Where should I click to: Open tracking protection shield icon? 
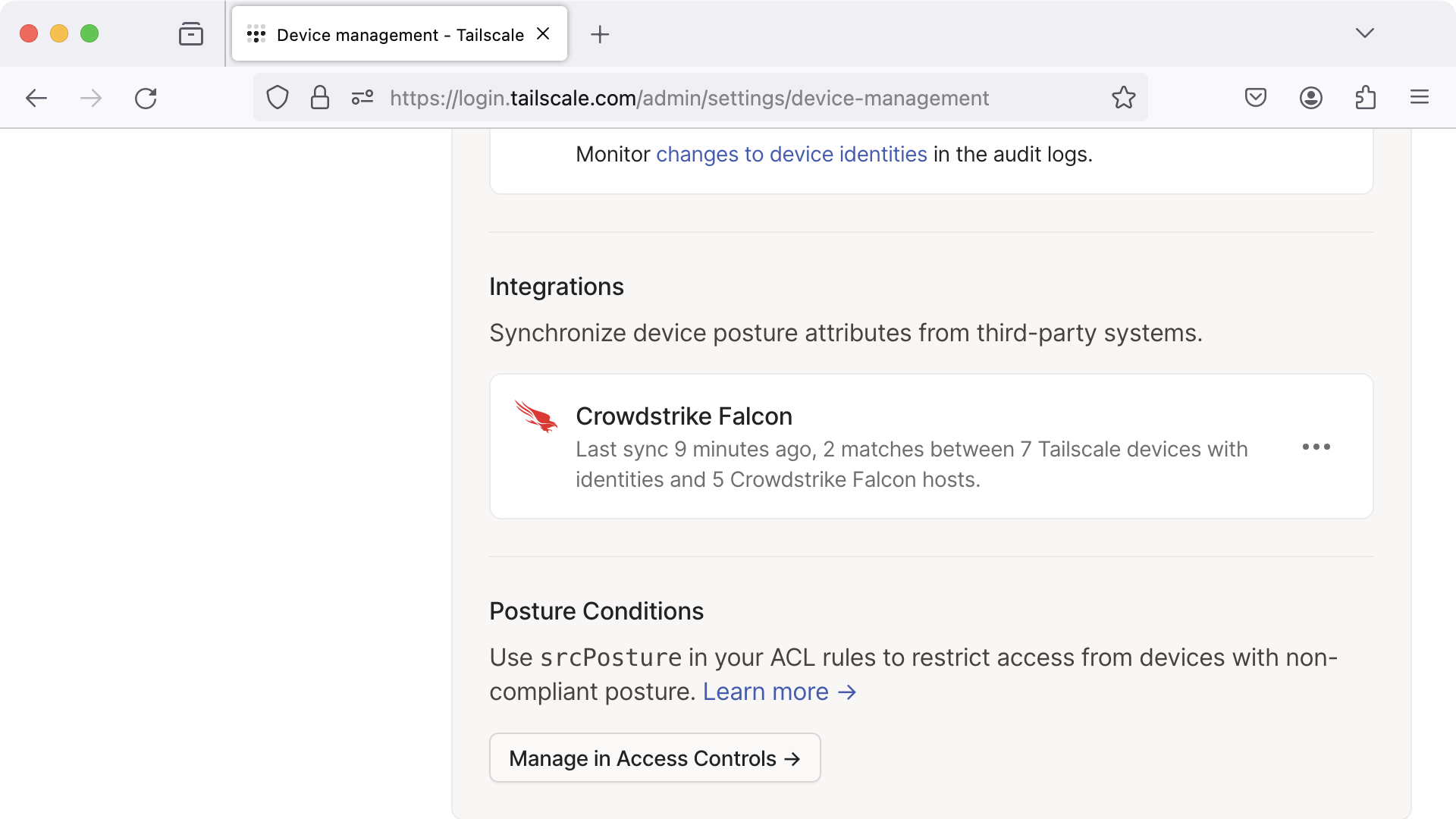coord(278,98)
